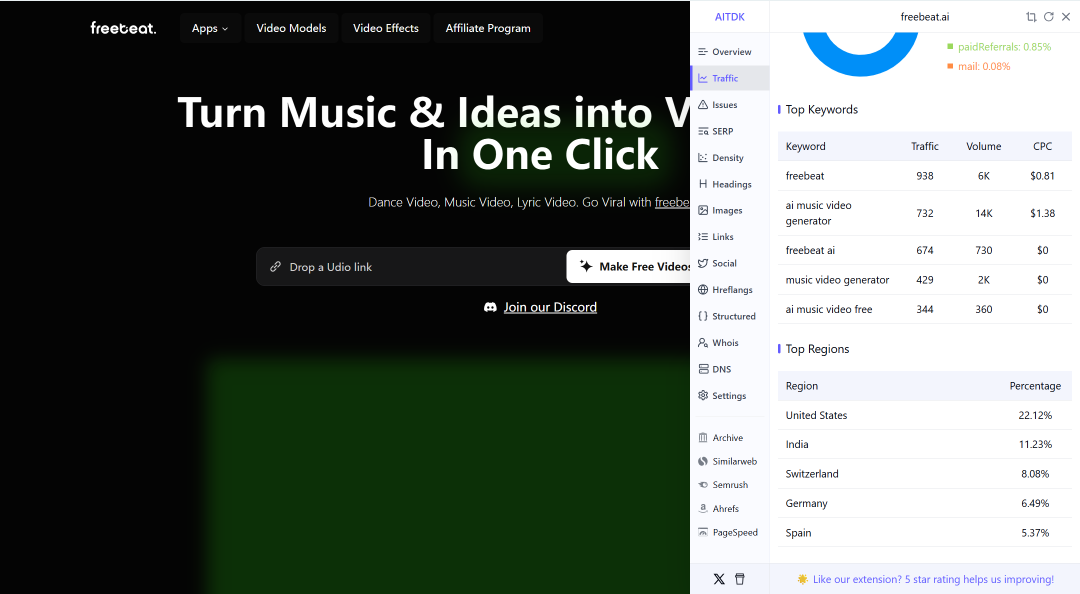Click the 'ai music video generator' keyword
This screenshot has height=594, width=1080.
818,213
